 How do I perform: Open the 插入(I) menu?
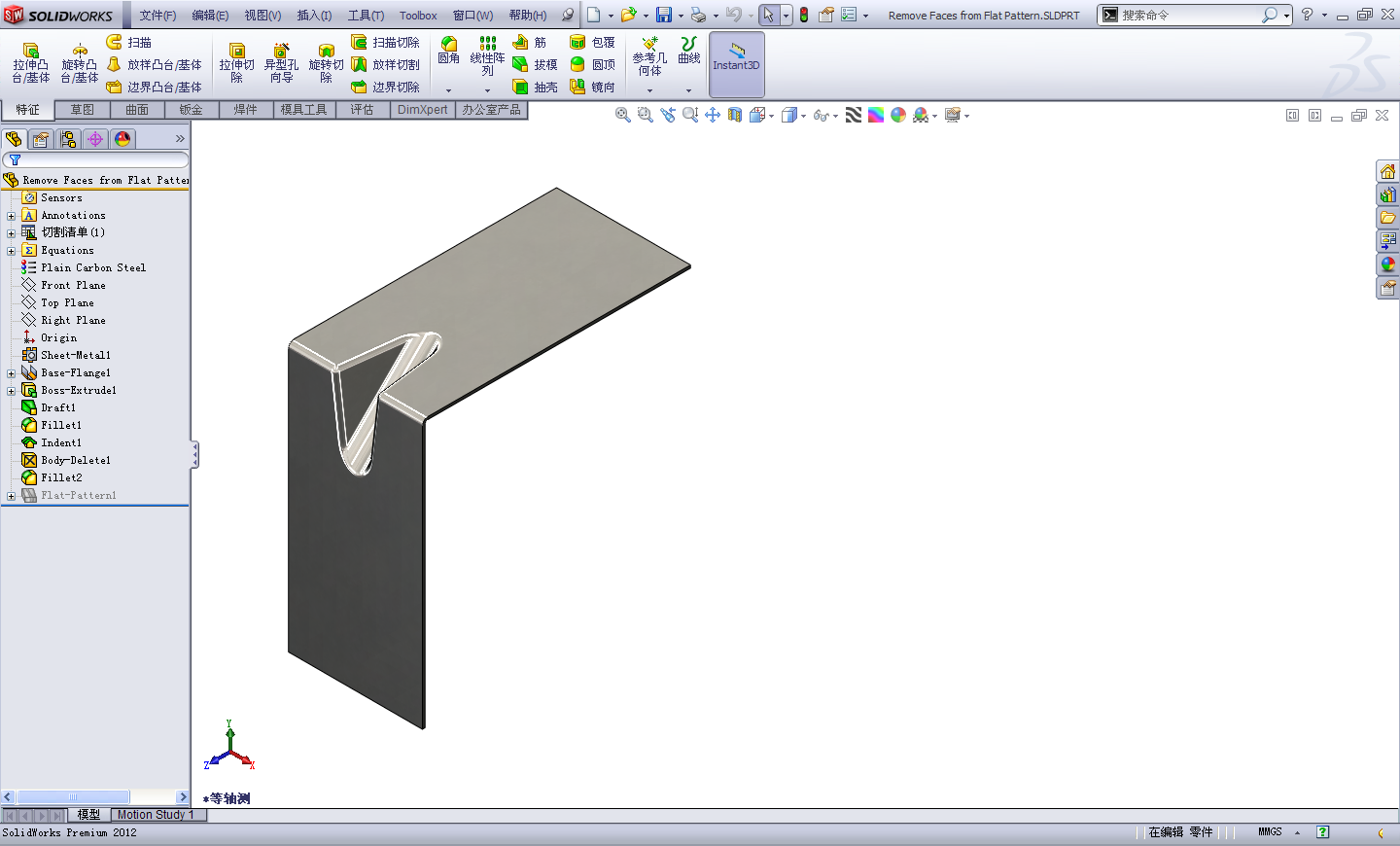point(314,16)
